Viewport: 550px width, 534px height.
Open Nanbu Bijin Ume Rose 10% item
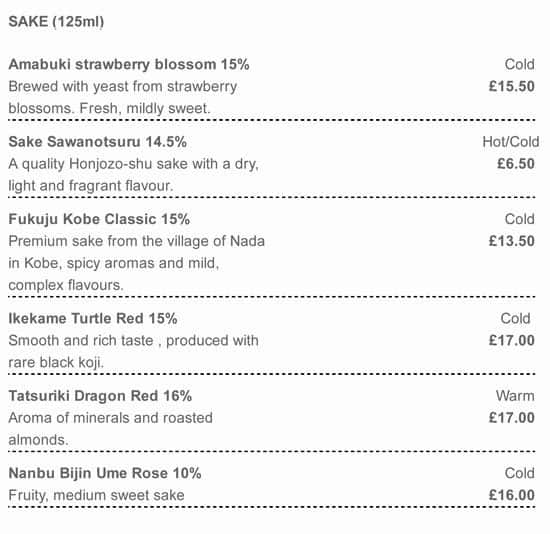tap(105, 473)
